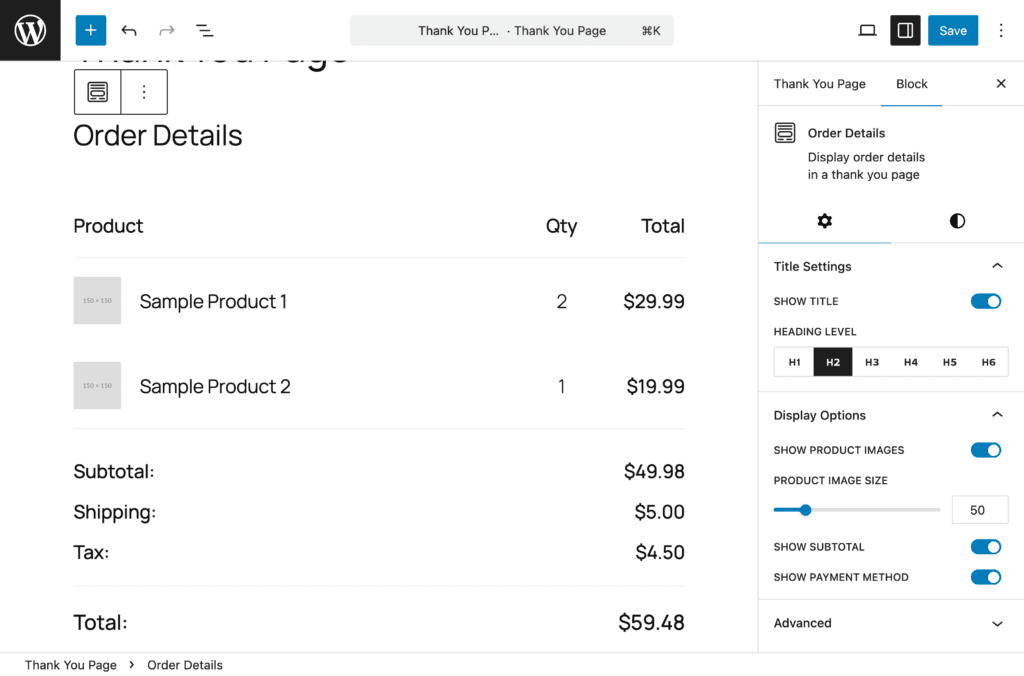The width and height of the screenshot is (1024, 676).
Task: Switch to the block styles half-circle icon
Action: [x=957, y=221]
